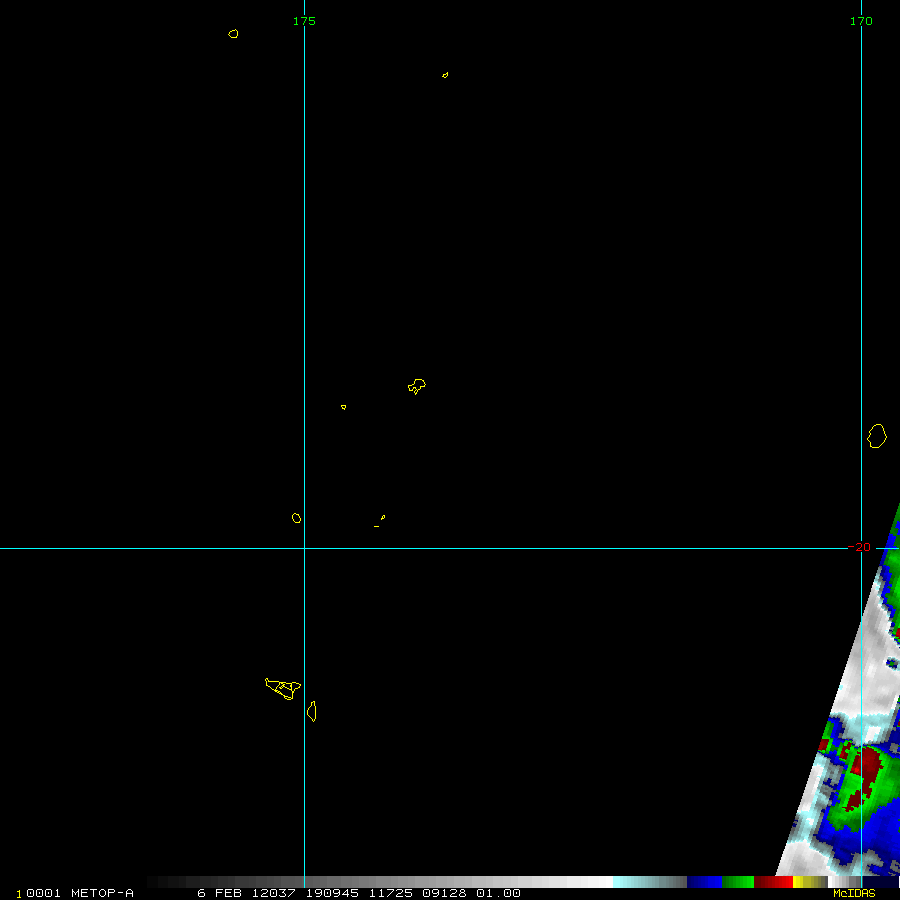This screenshot has width=900, height=900.
Task: Click the small island pair above the -20 latitude line
Action: 380,521
